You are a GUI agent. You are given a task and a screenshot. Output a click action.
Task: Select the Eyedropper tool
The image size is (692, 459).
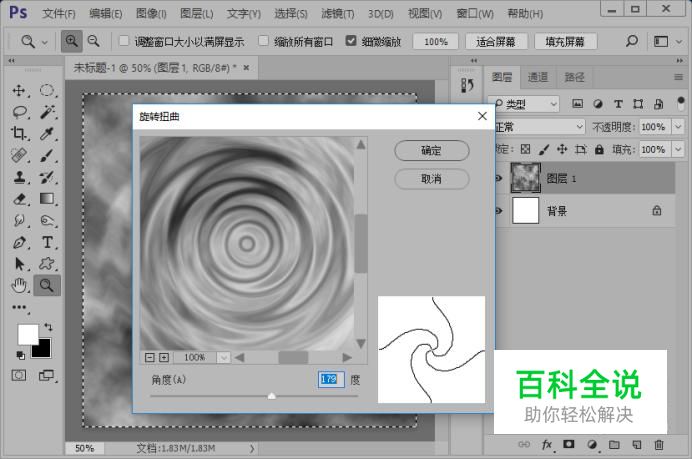(47, 133)
